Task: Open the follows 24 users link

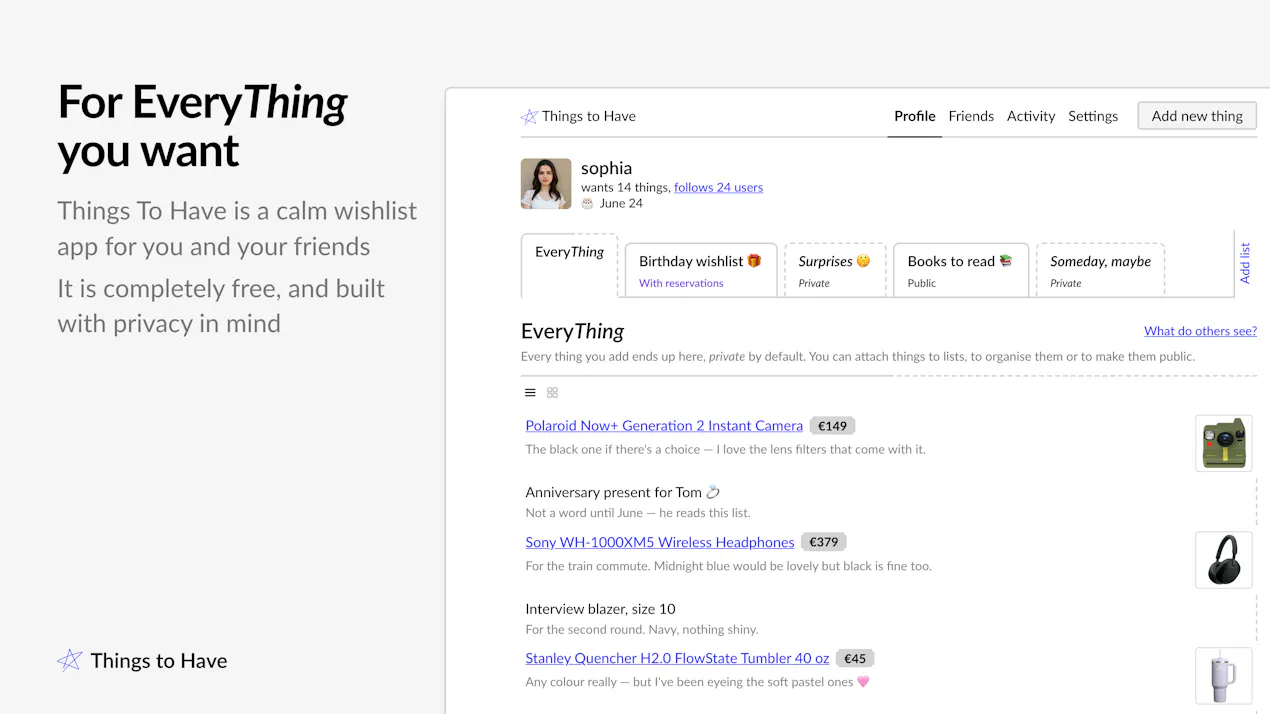Action: (718, 187)
